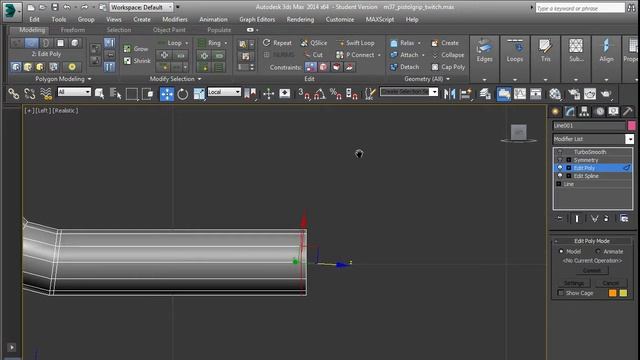The image size is (640, 360).
Task: Open the Create command panel tab
Action: tap(556, 111)
